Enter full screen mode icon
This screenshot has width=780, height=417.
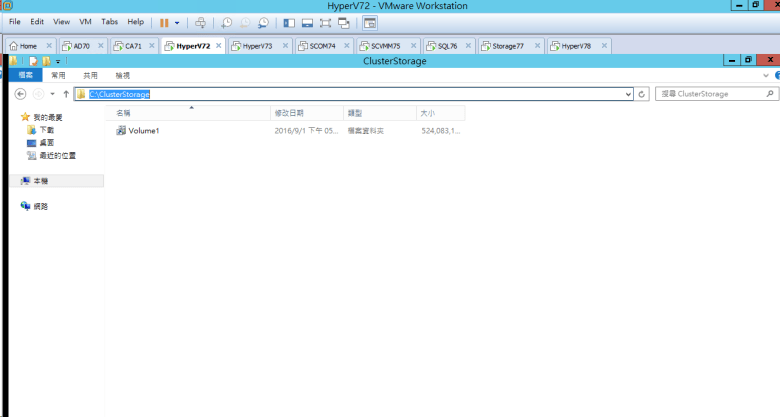325,22
